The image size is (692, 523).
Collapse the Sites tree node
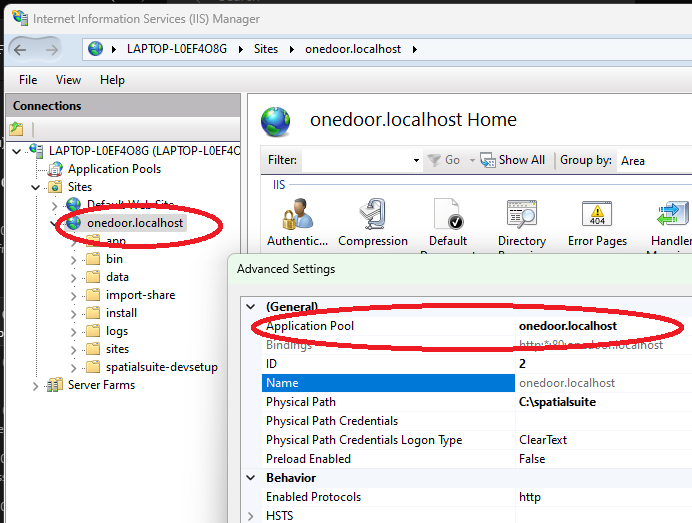(36, 188)
